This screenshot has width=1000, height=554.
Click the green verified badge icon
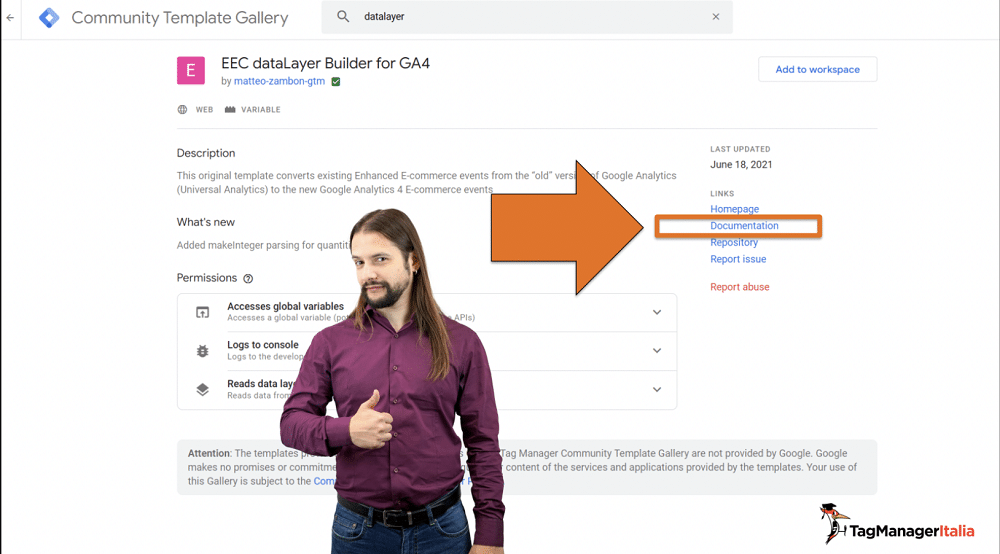336,82
